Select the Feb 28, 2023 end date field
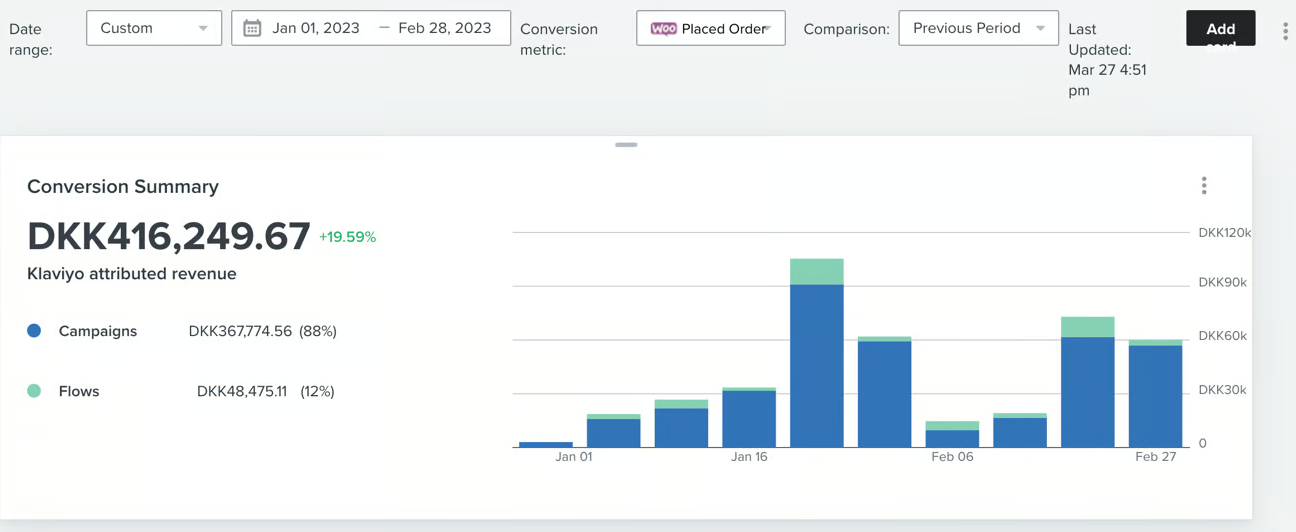This screenshot has width=1296, height=532. tap(445, 28)
